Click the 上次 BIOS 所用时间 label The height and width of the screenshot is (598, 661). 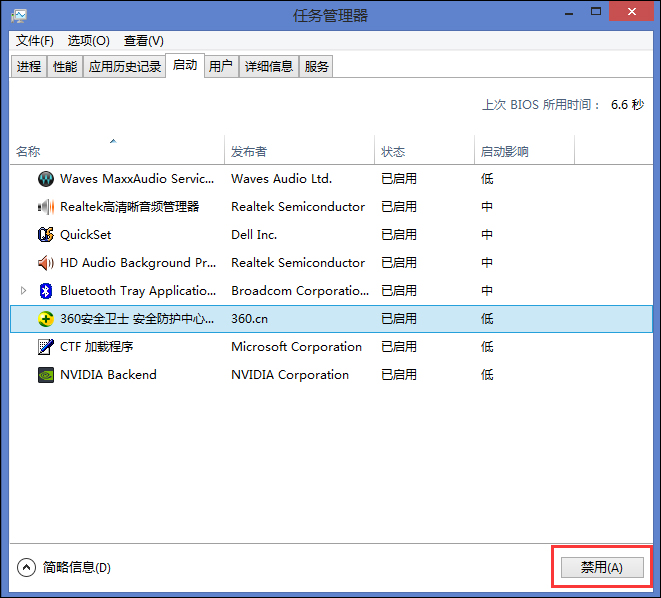click(x=542, y=105)
